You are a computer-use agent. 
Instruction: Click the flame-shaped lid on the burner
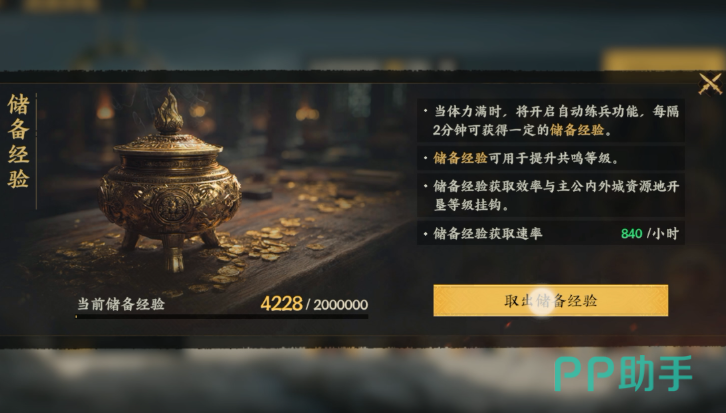[x=169, y=112]
